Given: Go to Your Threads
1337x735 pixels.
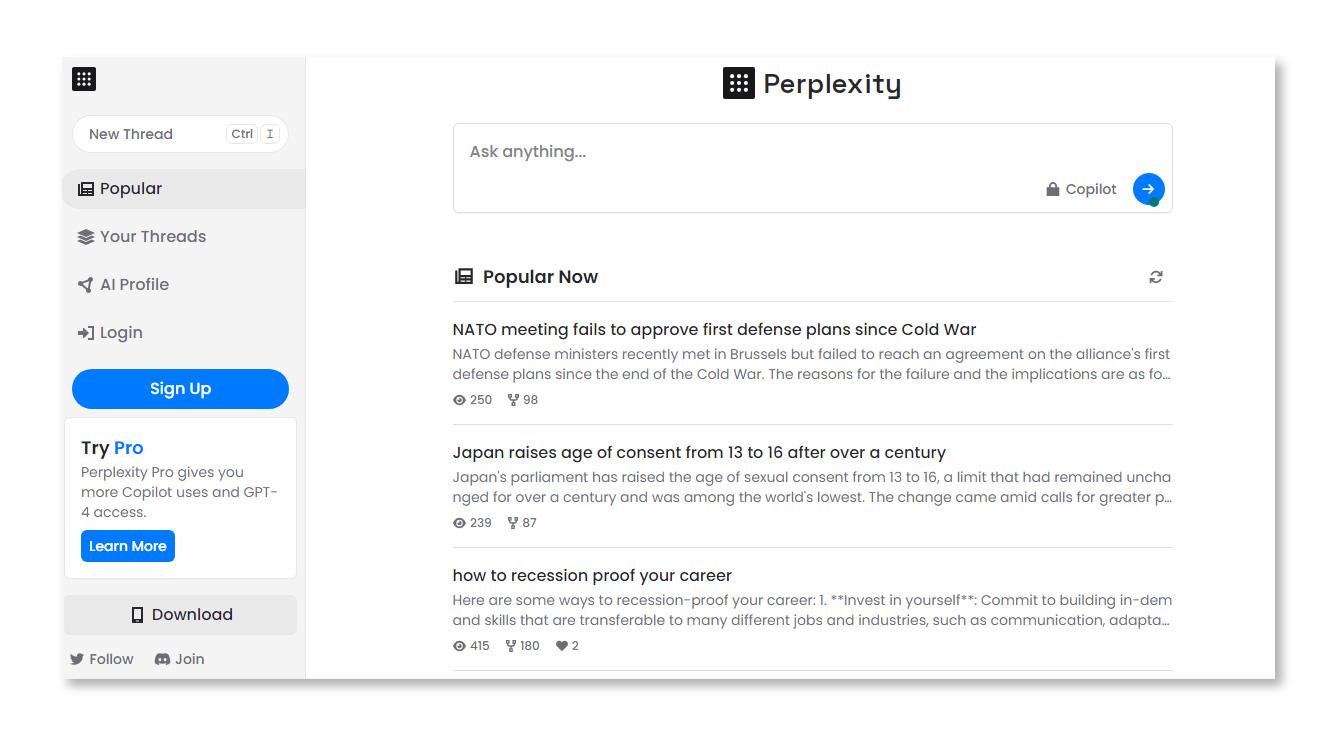Looking at the screenshot, I should click(x=152, y=237).
